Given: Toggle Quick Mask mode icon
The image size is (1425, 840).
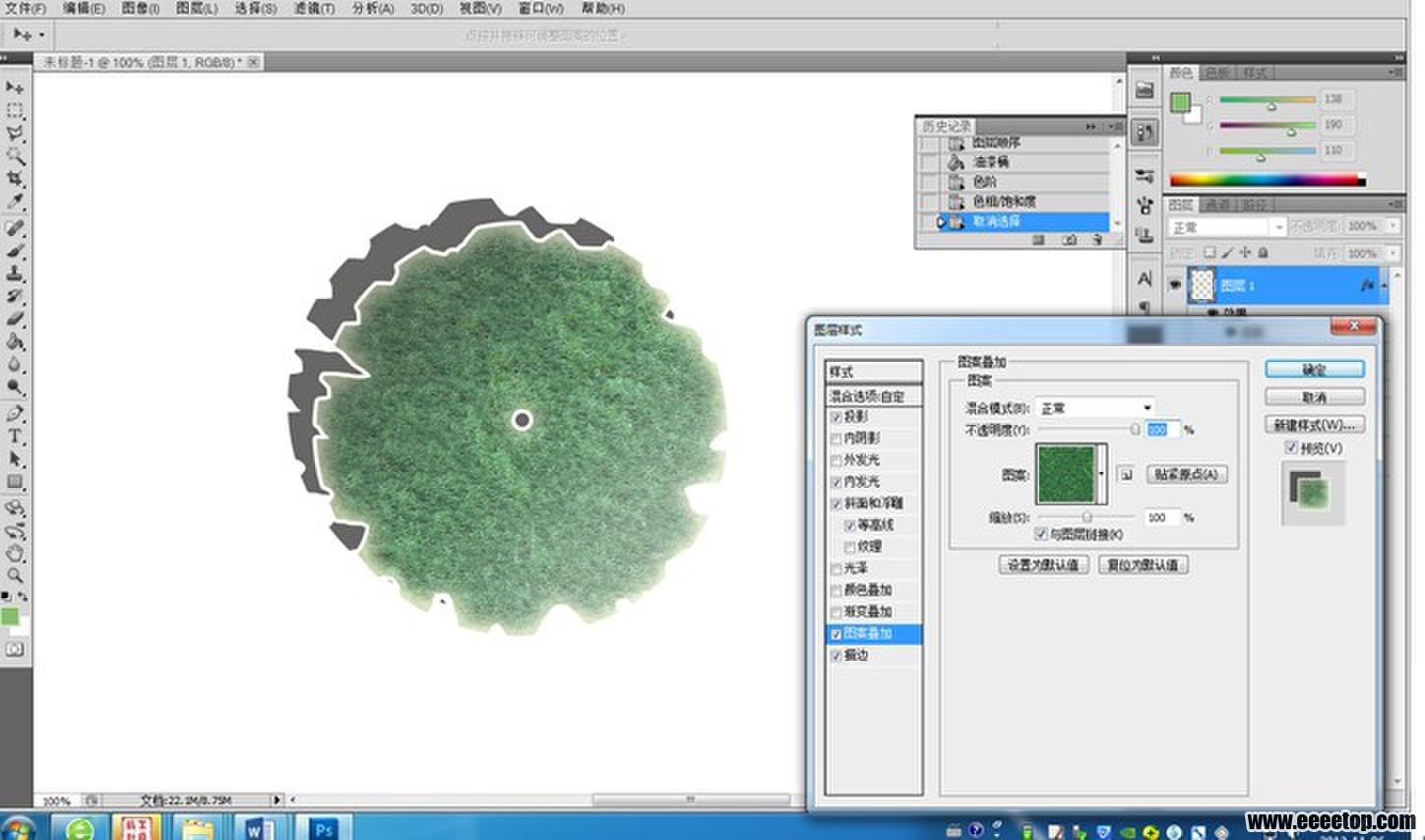Looking at the screenshot, I should (x=14, y=650).
